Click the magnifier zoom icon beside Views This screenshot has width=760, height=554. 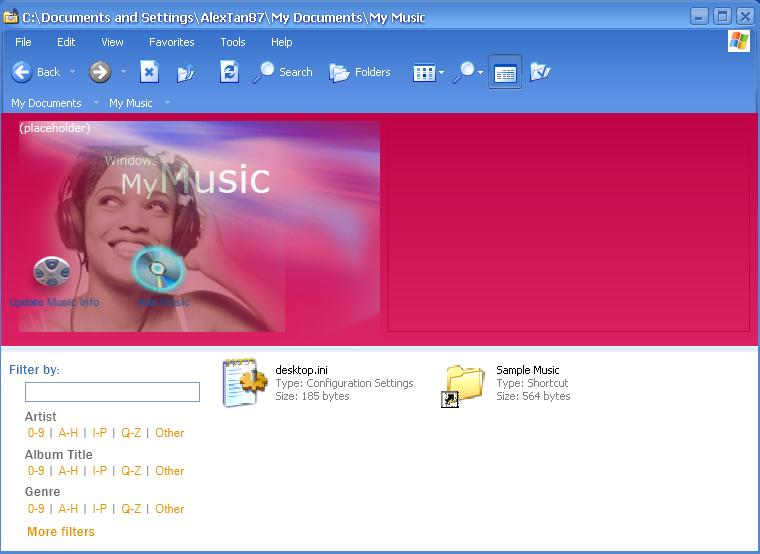tap(464, 72)
